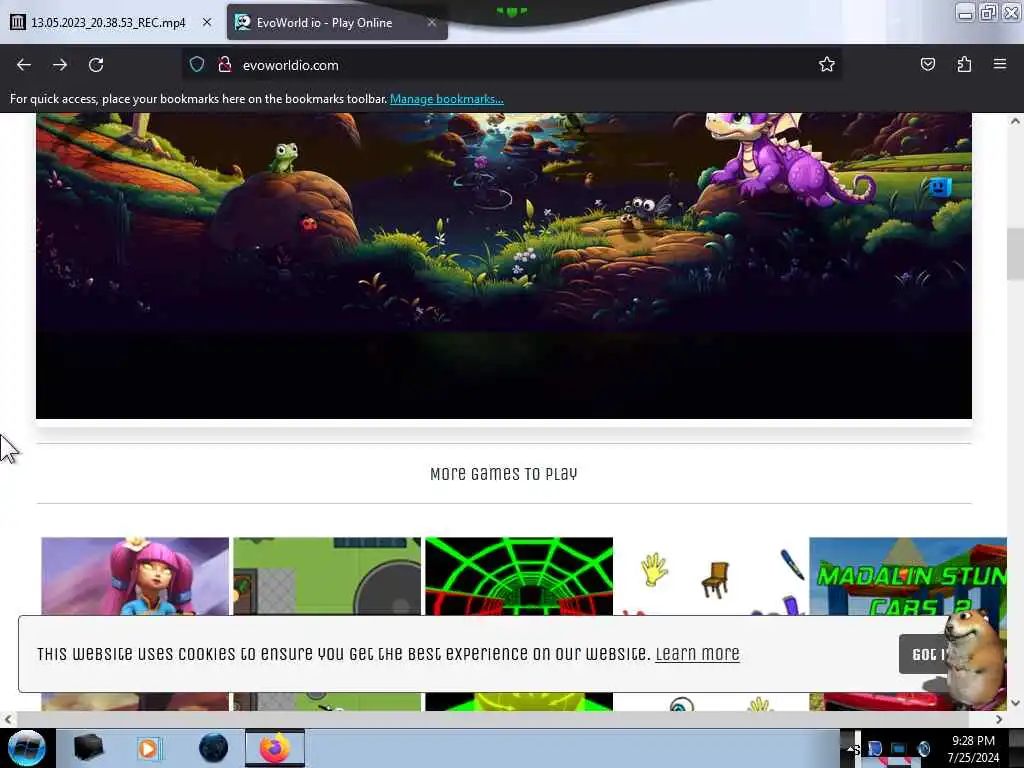Open the green top-down game thumbnail
Viewport: 1024px width, 768px height.
327,576
